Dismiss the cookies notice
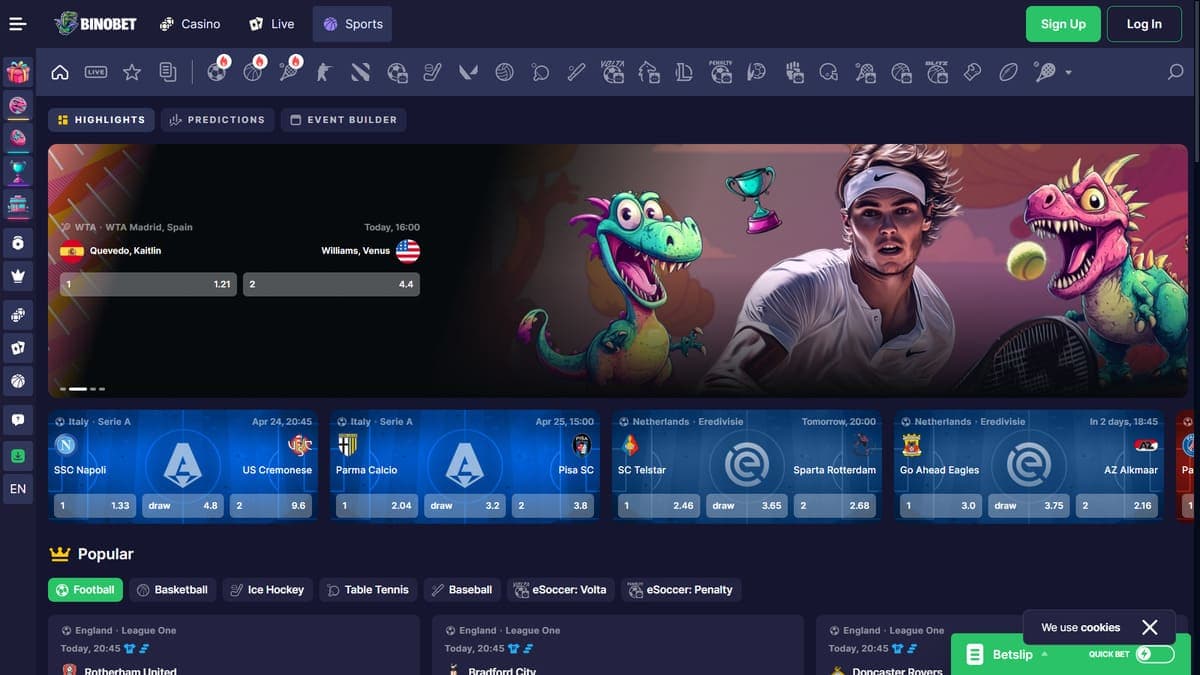1200x675 pixels. click(1150, 627)
